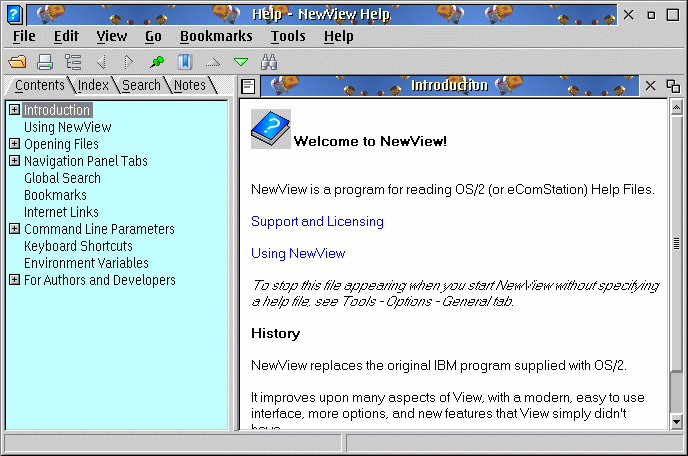Click the Introduction topic window document icon
The height and width of the screenshot is (456, 688).
pyautogui.click(x=248, y=86)
